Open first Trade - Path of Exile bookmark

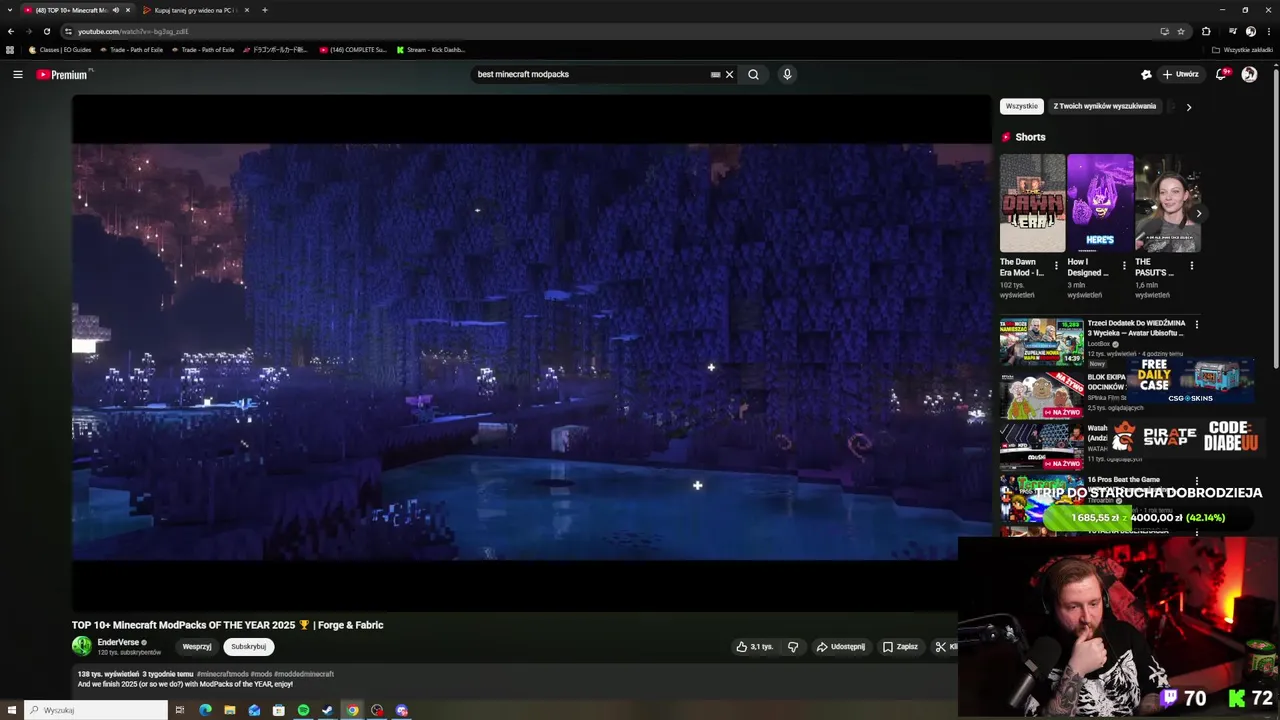tap(130, 49)
